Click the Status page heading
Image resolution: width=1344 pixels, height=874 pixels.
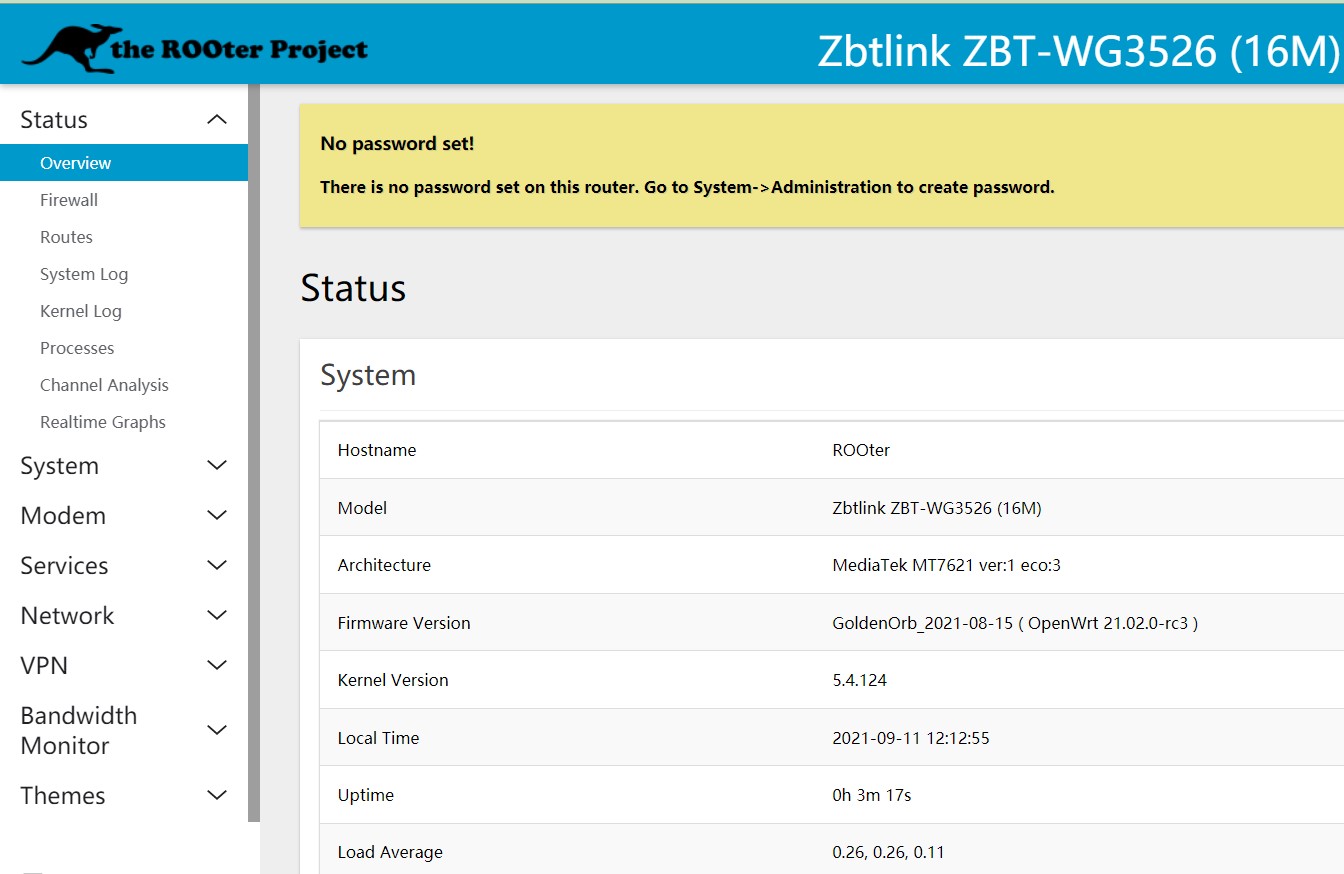pyautogui.click(x=353, y=288)
